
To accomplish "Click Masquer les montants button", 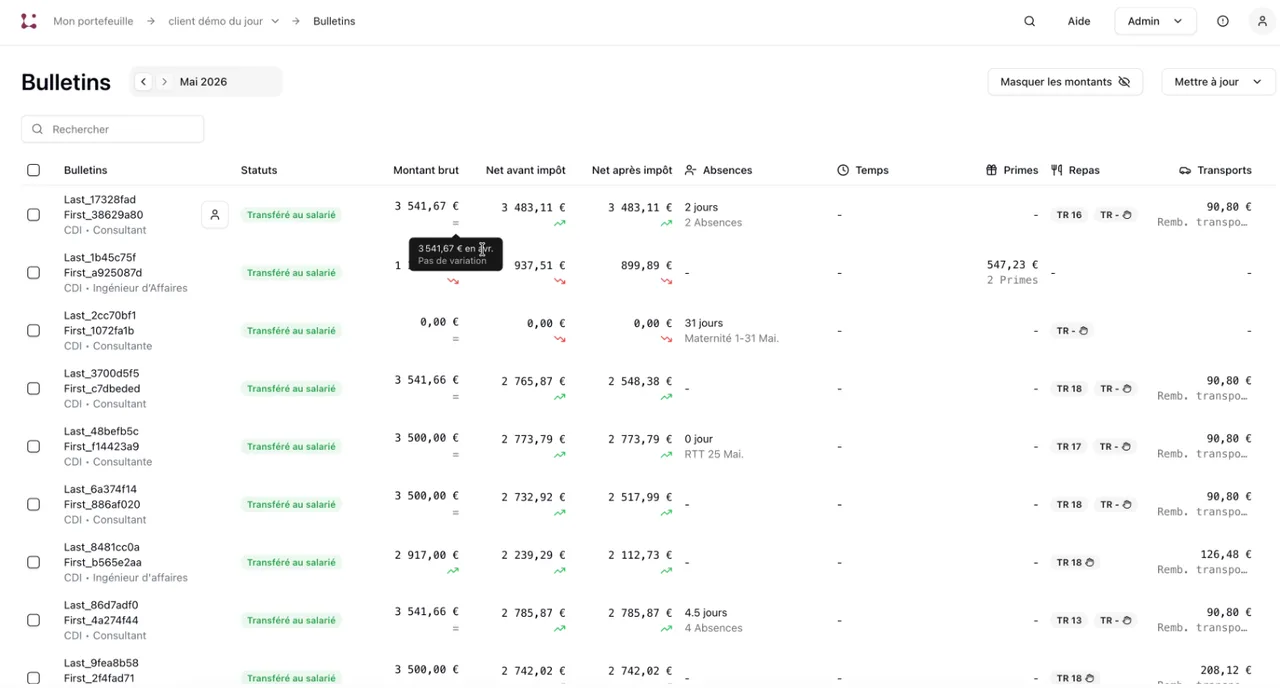I will [x=1065, y=82].
